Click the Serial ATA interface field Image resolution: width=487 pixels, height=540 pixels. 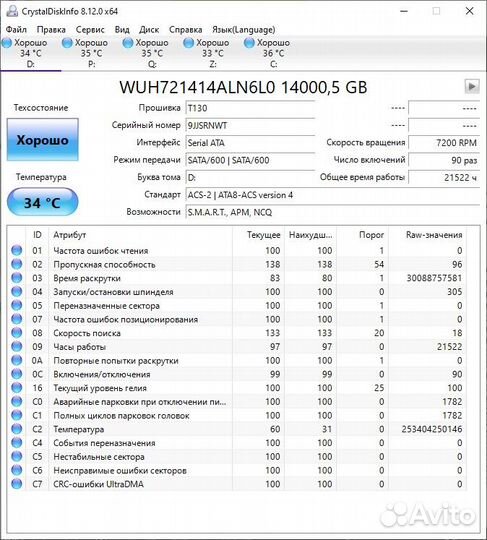250,143
